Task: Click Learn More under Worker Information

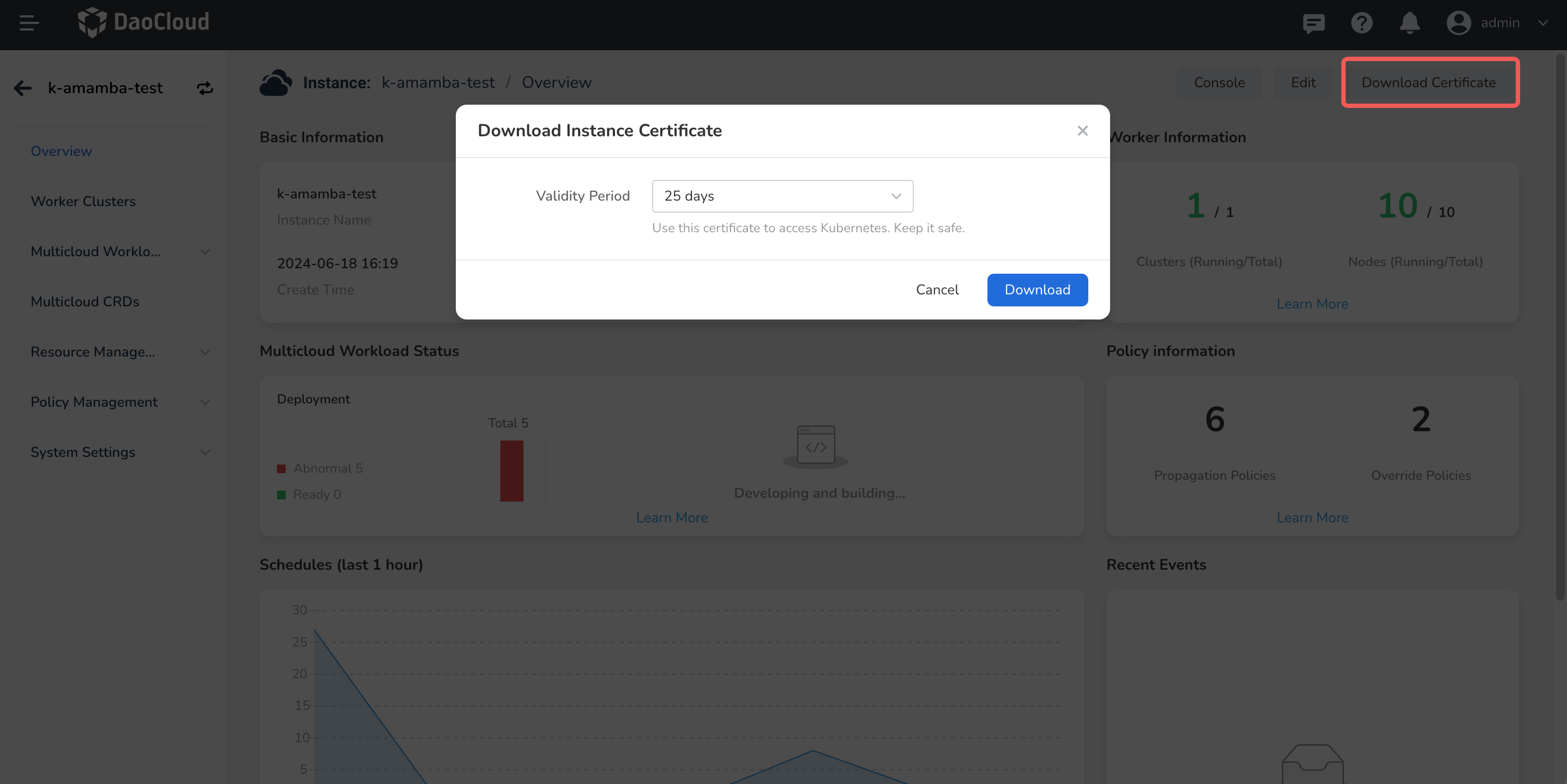Action: [x=1312, y=304]
